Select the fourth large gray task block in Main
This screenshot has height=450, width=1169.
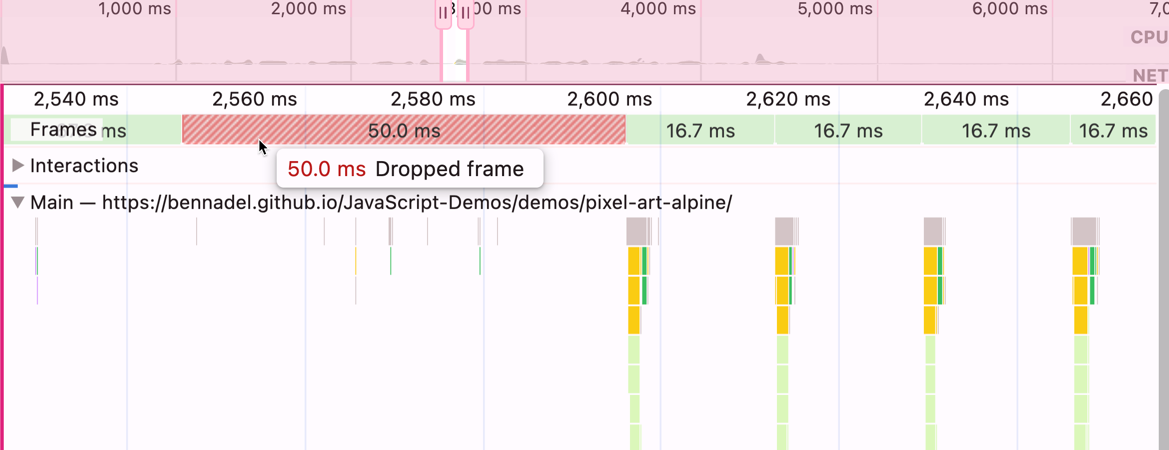[1083, 231]
